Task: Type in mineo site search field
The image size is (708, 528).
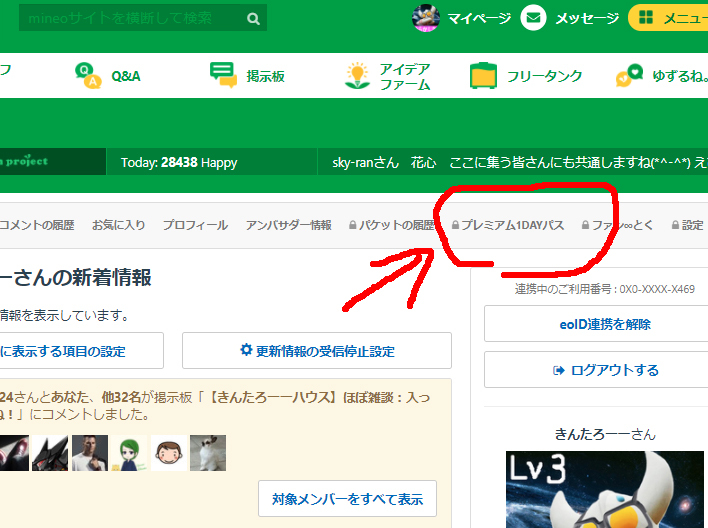Action: tap(130, 18)
